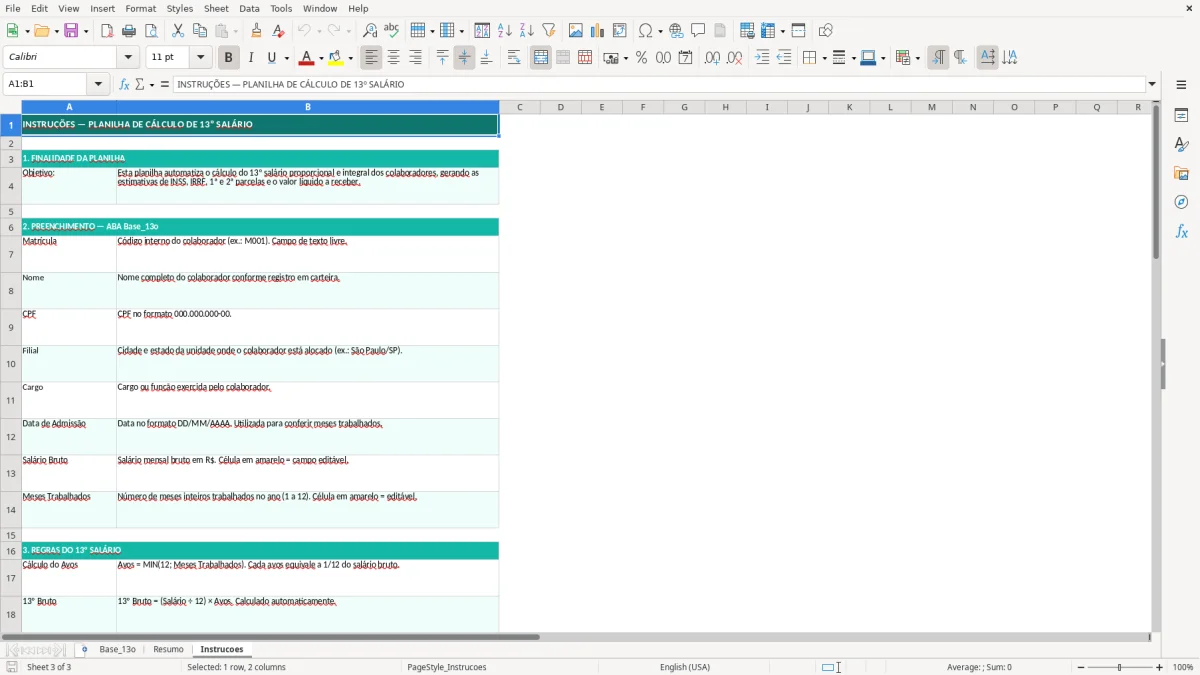Click Sort Descending icon
This screenshot has height=675, width=1200.
pyautogui.click(x=527, y=31)
